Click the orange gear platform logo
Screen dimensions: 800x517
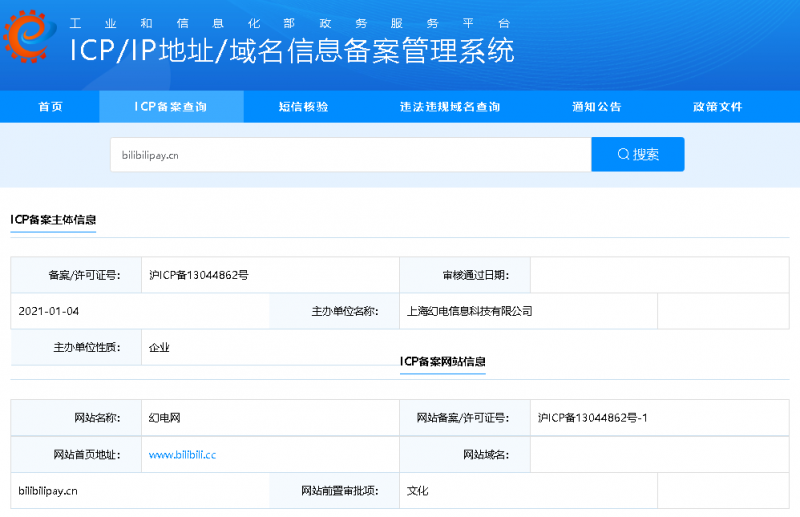coord(29,37)
